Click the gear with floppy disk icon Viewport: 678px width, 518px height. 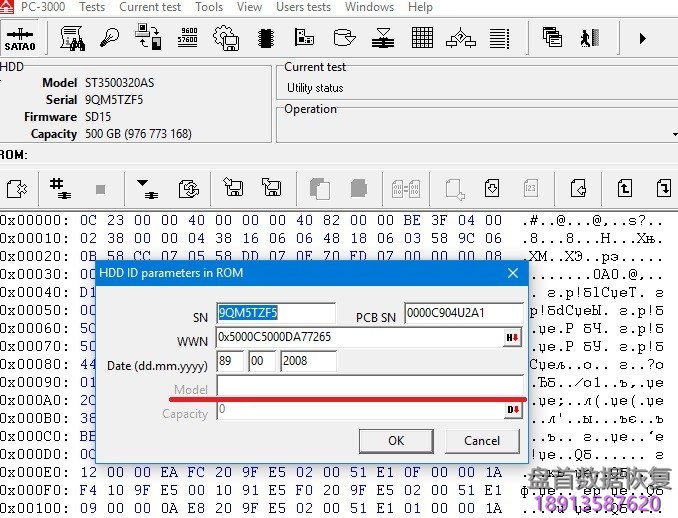pos(226,38)
